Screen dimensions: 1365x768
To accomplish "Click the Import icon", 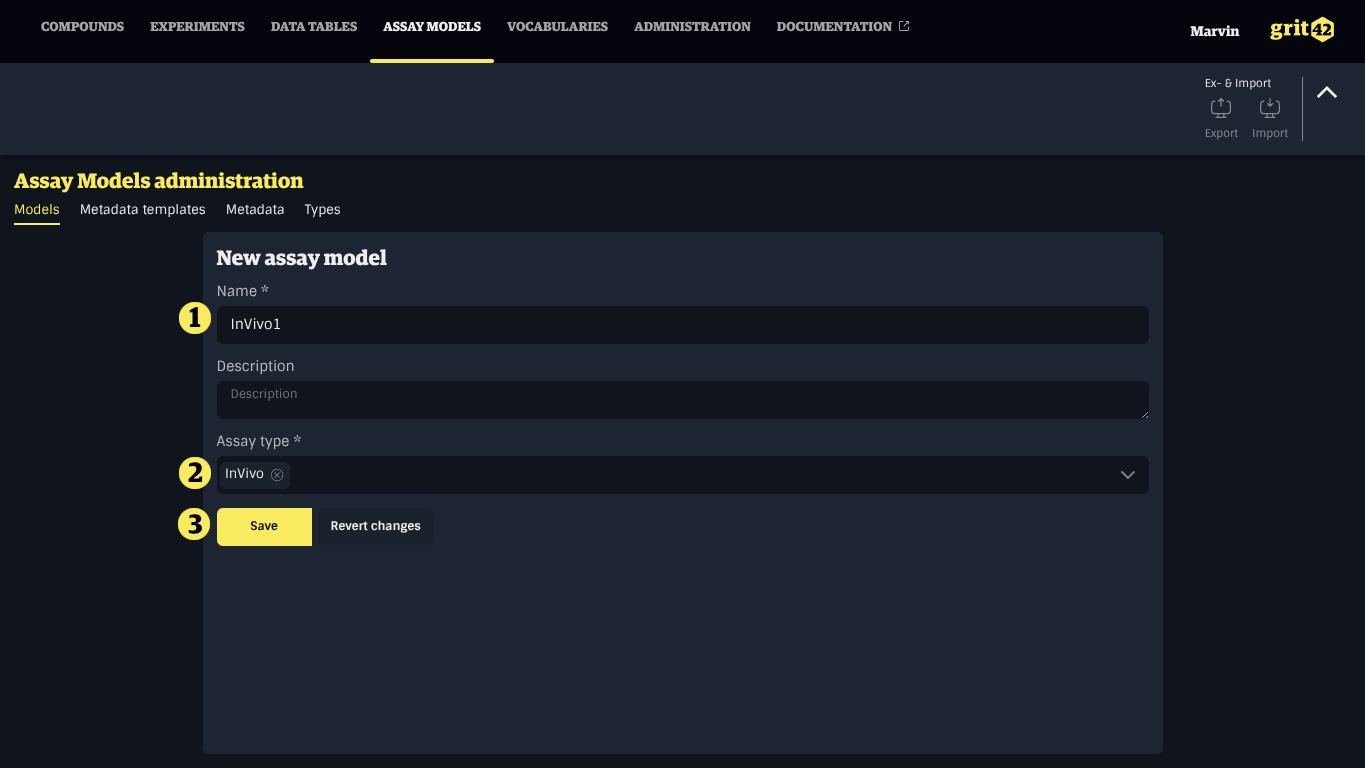I will (1269, 108).
